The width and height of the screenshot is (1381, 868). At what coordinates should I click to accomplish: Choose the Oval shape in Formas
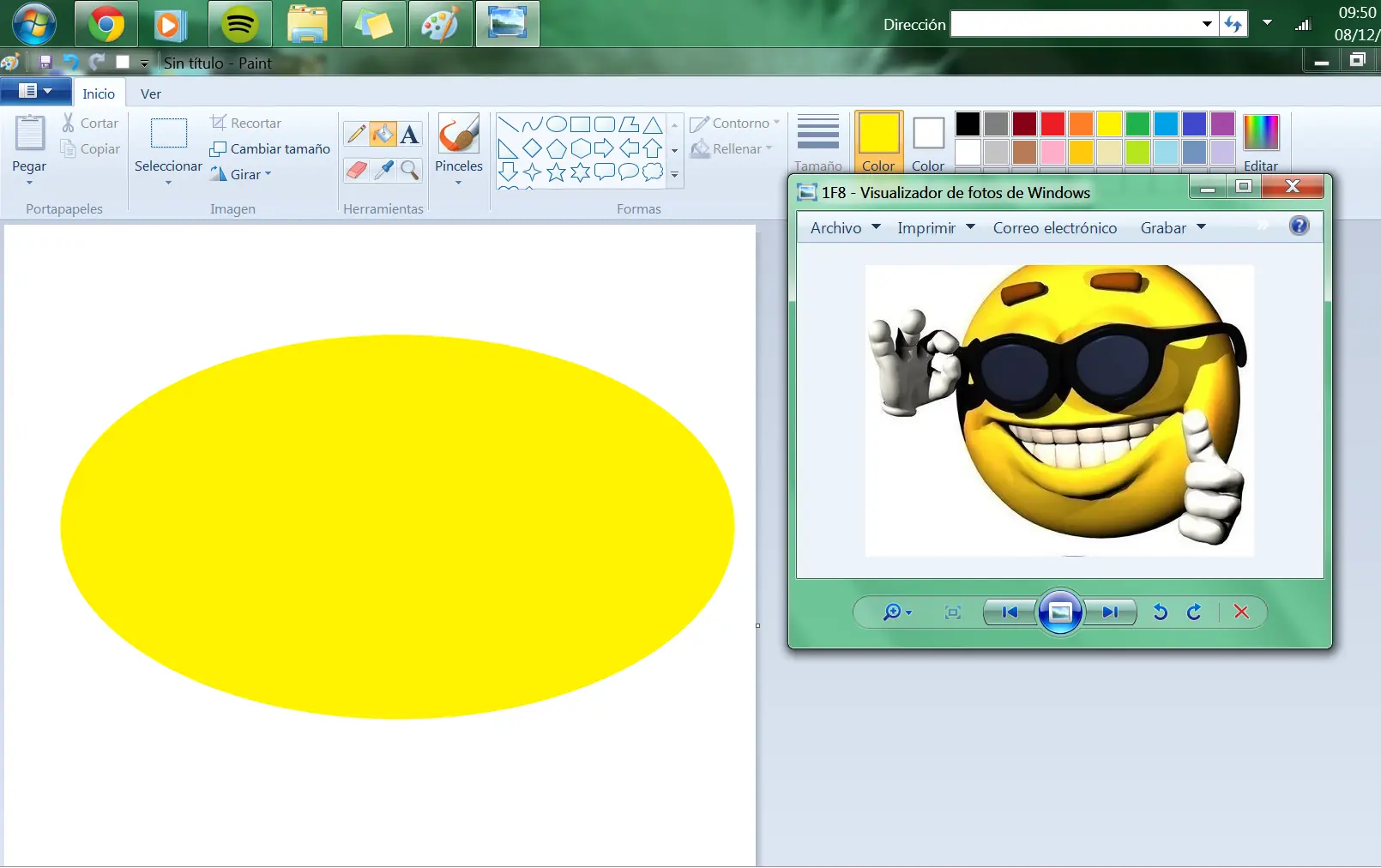click(x=556, y=124)
